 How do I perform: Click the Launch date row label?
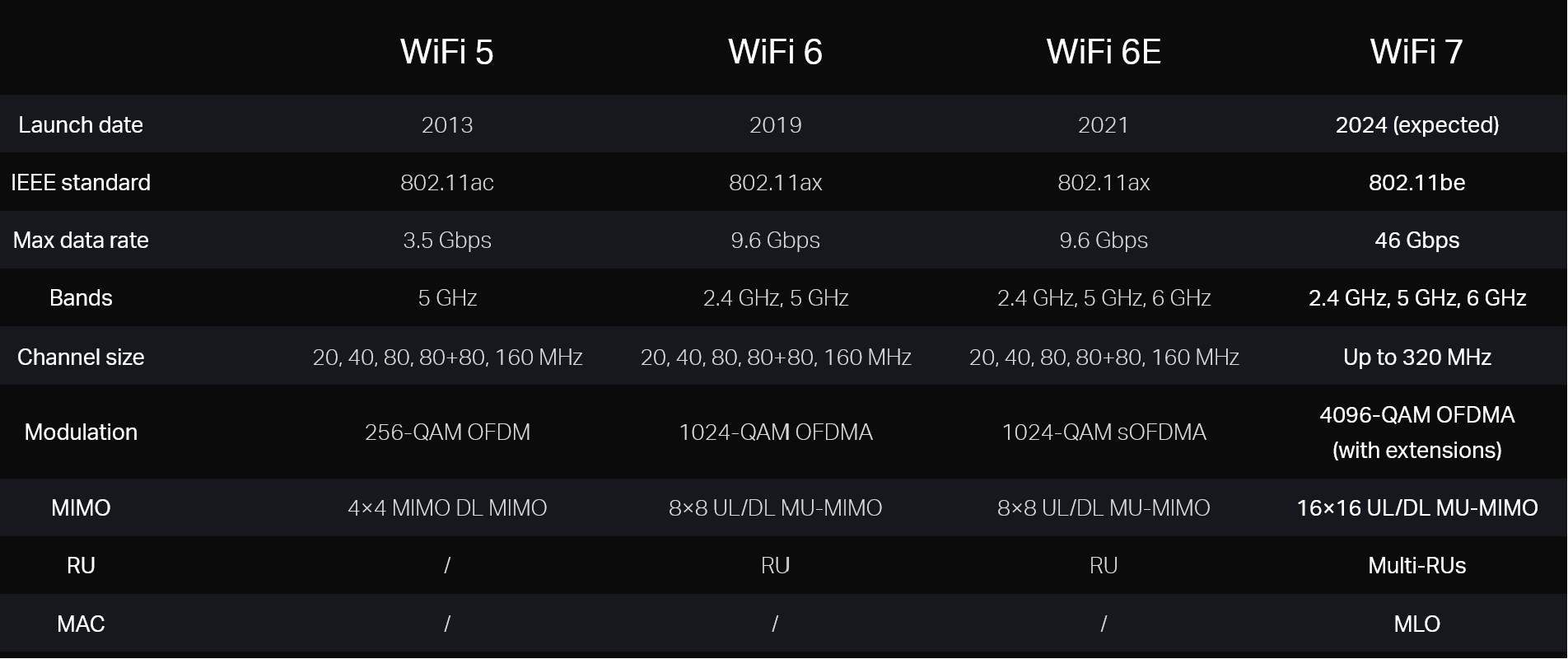pyautogui.click(x=81, y=125)
